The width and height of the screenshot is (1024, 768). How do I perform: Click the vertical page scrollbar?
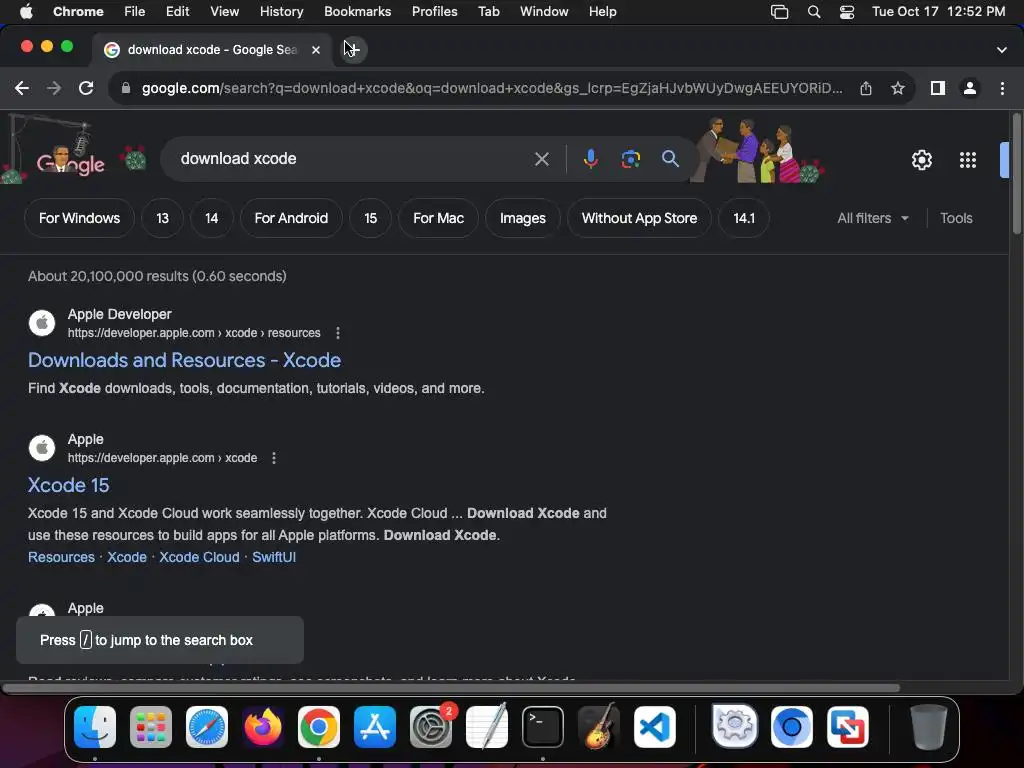1017,173
